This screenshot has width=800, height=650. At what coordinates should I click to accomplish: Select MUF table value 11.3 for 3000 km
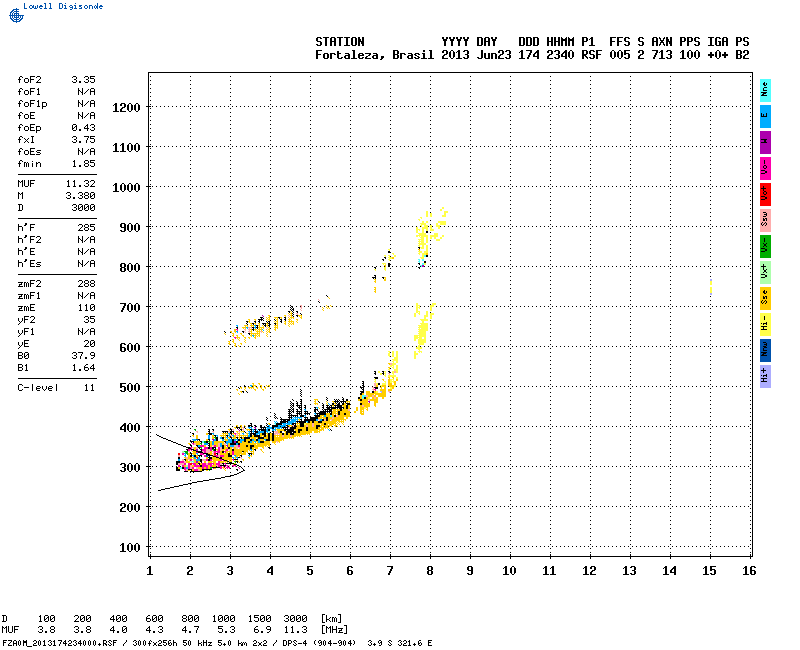[295, 630]
